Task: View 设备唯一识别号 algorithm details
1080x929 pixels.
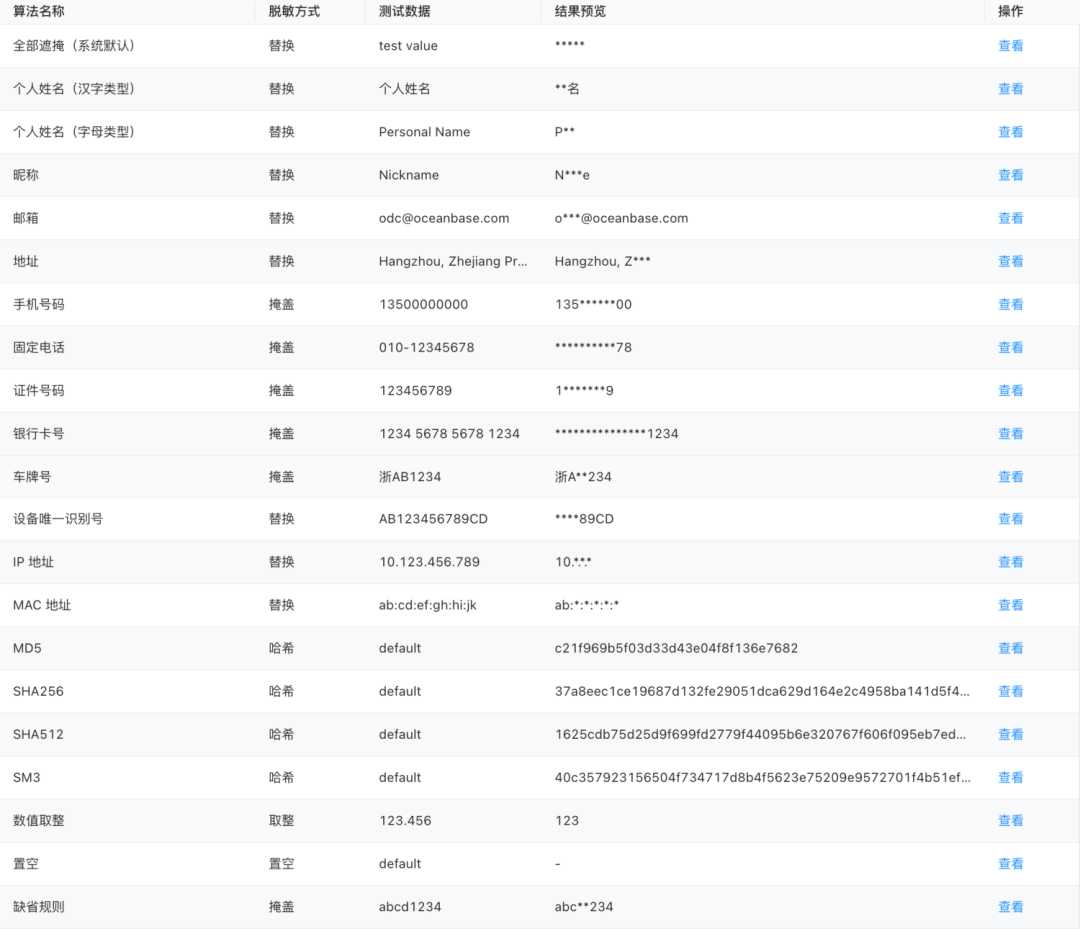Action: click(x=1010, y=519)
